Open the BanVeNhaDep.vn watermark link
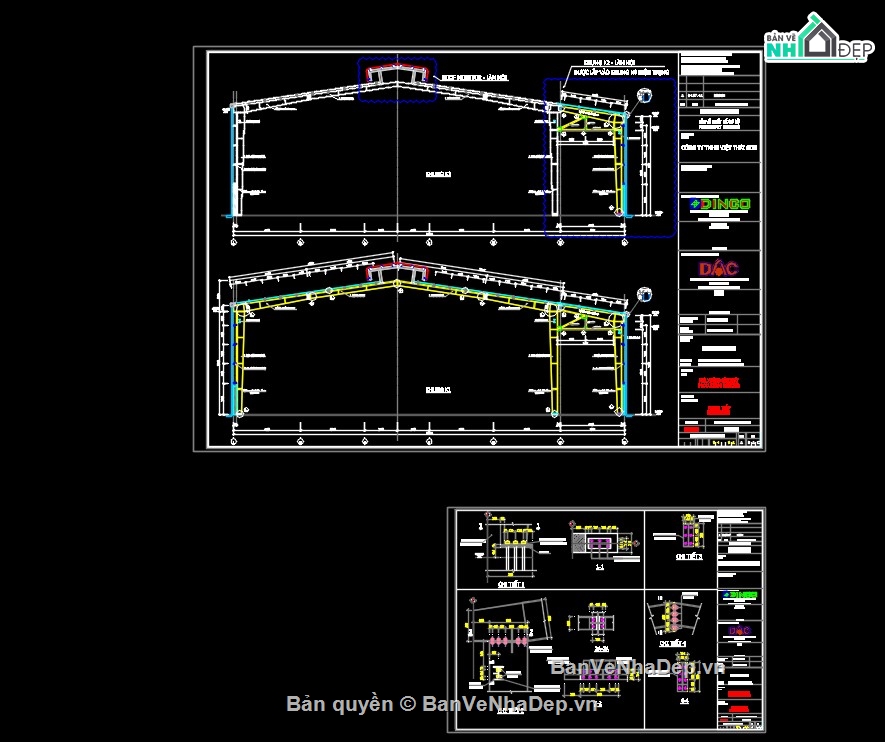This screenshot has height=742, width=885. coord(637,668)
